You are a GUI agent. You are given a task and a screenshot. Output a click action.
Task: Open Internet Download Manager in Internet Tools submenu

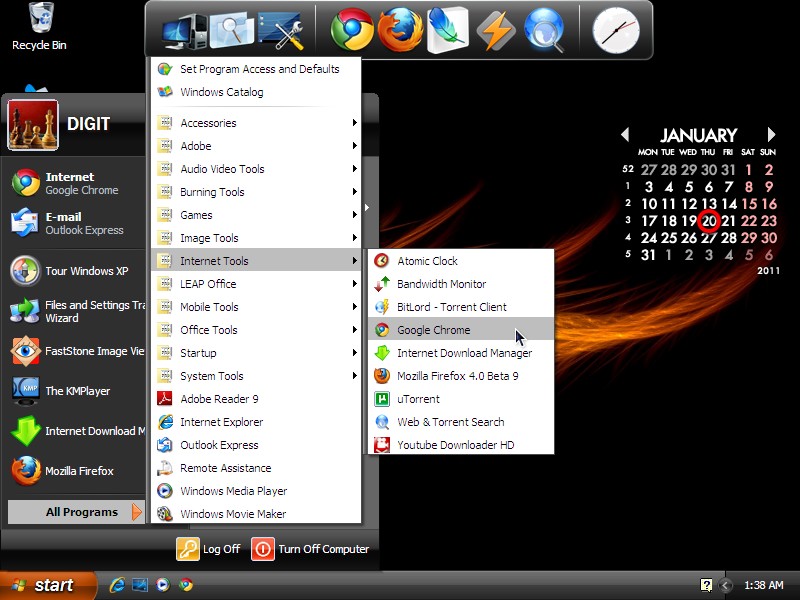(x=461, y=353)
